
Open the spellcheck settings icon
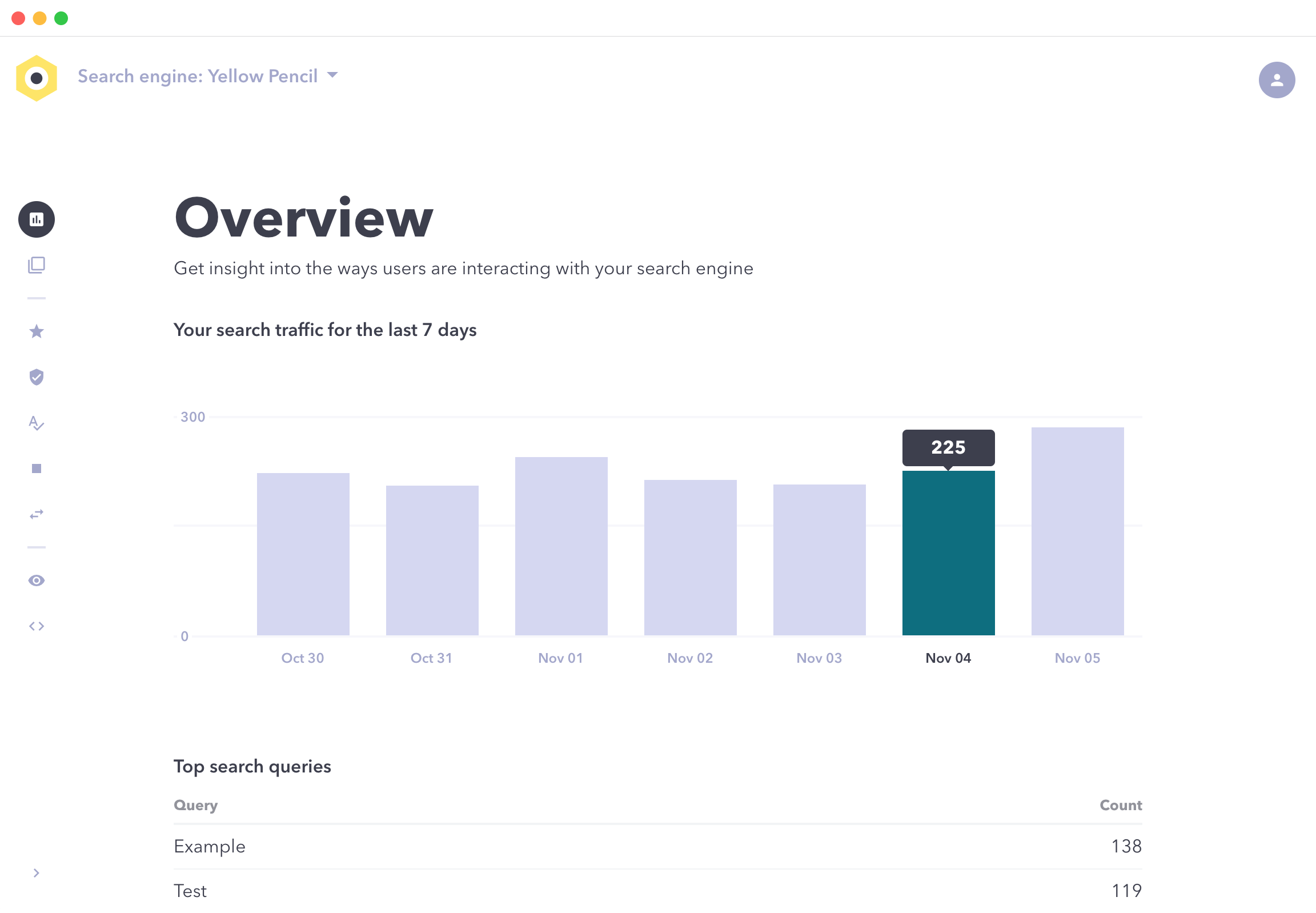pyautogui.click(x=36, y=423)
